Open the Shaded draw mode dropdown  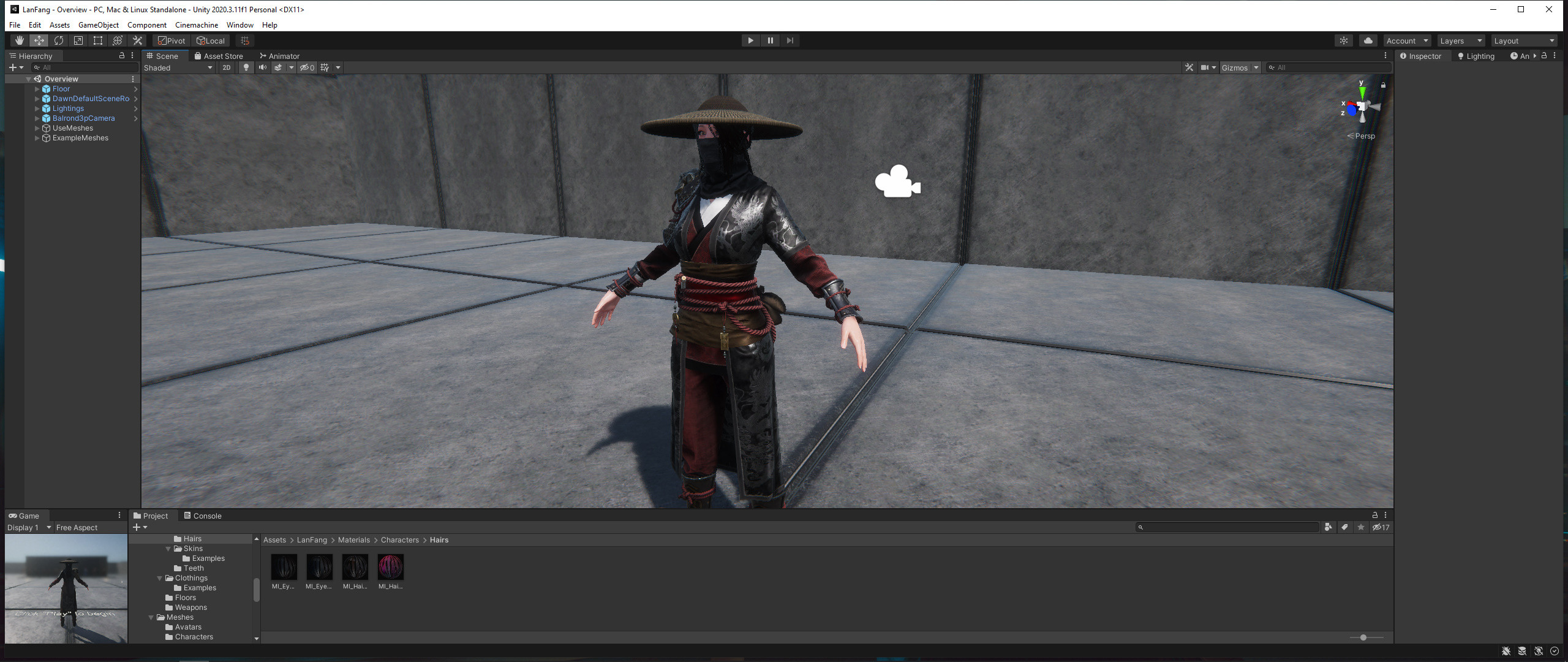point(178,67)
